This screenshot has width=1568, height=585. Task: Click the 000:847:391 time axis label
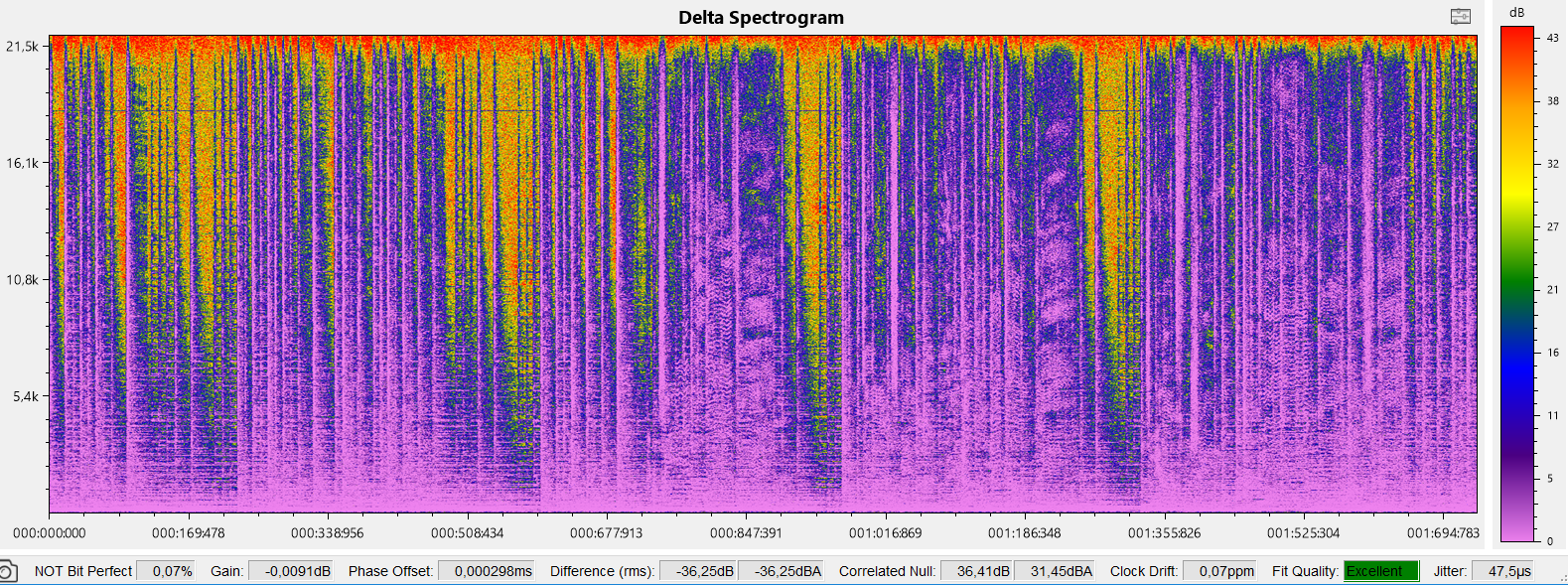(x=747, y=533)
